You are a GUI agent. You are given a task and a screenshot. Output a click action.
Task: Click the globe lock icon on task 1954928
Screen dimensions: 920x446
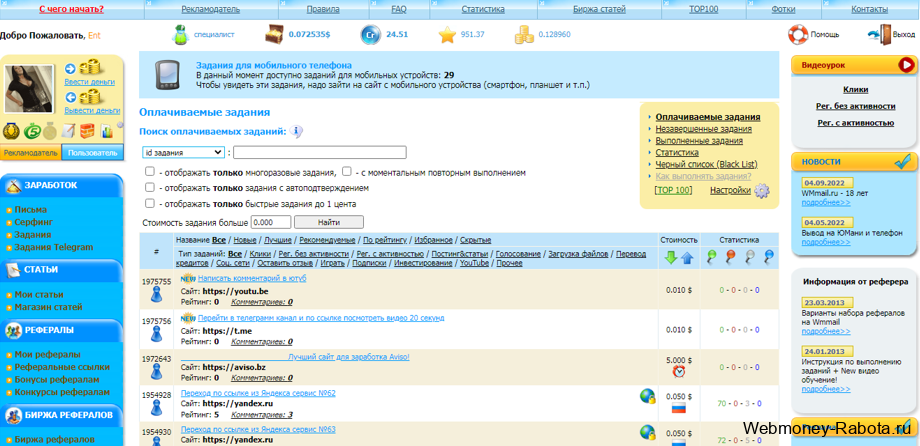click(647, 396)
